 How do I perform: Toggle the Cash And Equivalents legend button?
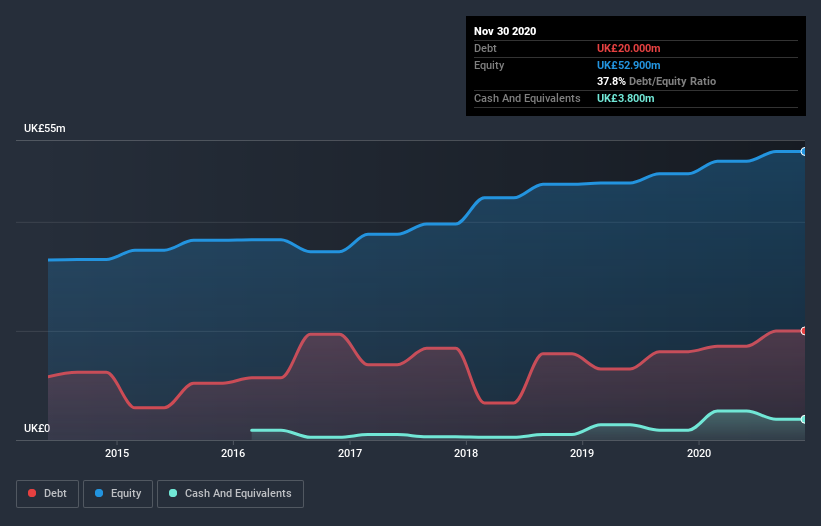click(x=230, y=494)
